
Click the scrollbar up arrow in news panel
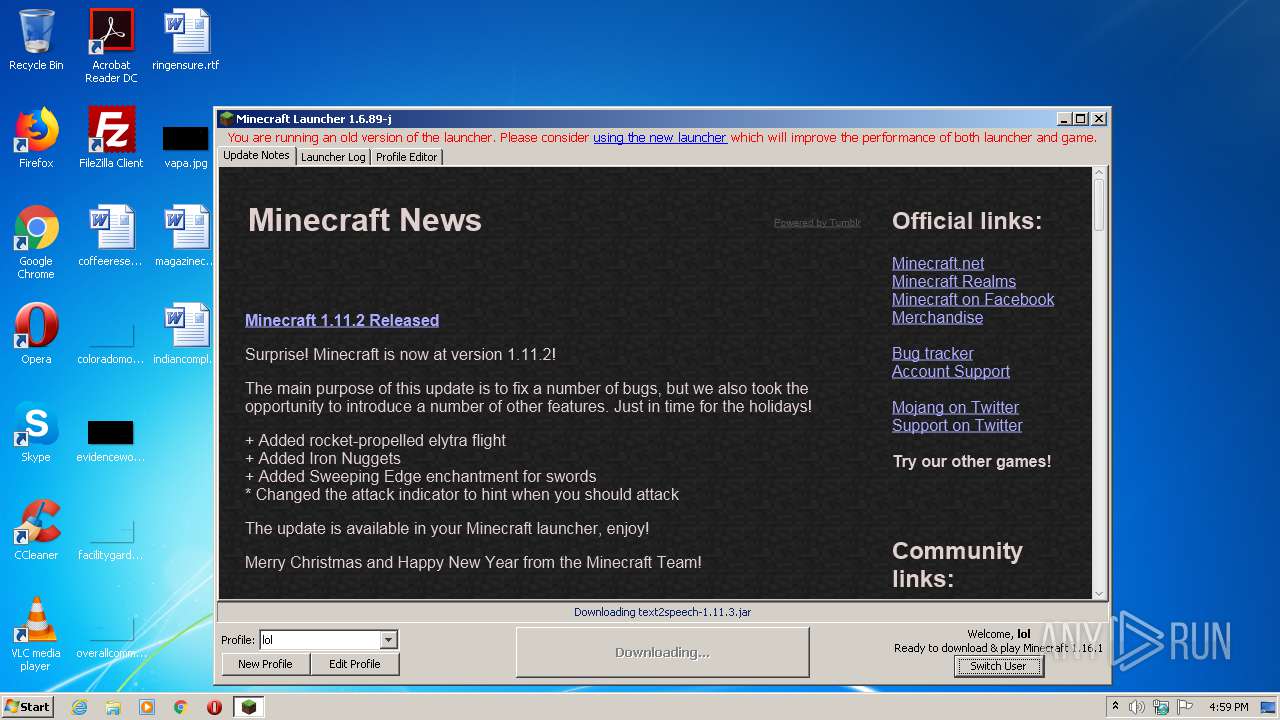[x=1099, y=173]
